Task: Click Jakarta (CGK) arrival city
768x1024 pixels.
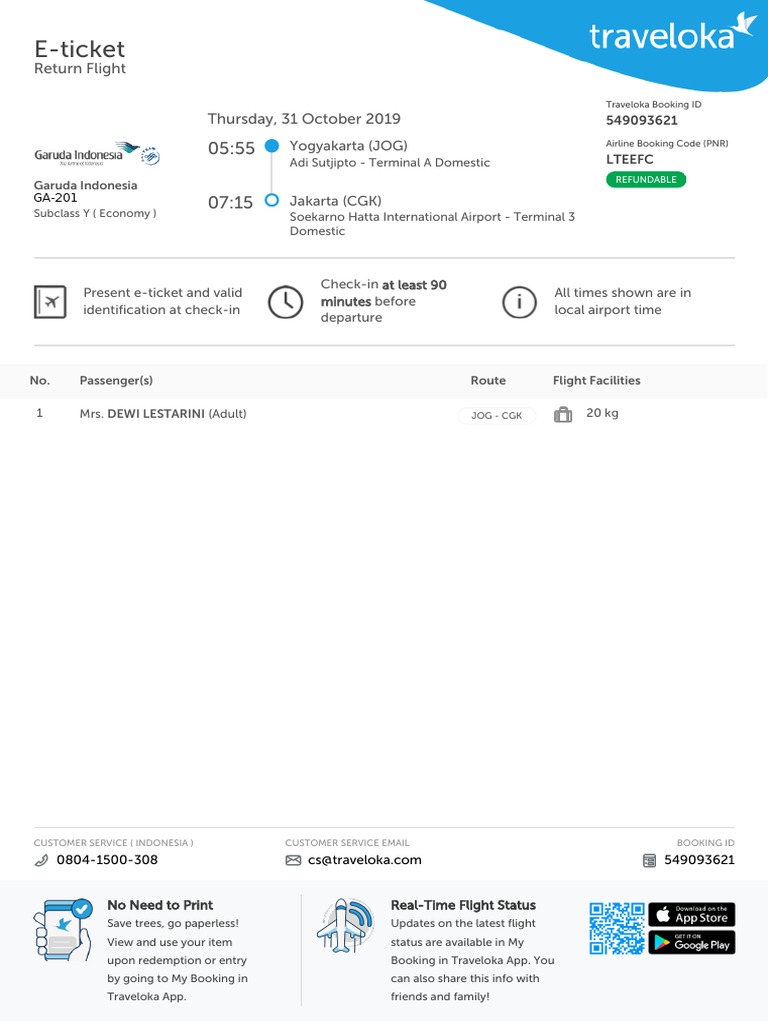Action: click(x=336, y=200)
